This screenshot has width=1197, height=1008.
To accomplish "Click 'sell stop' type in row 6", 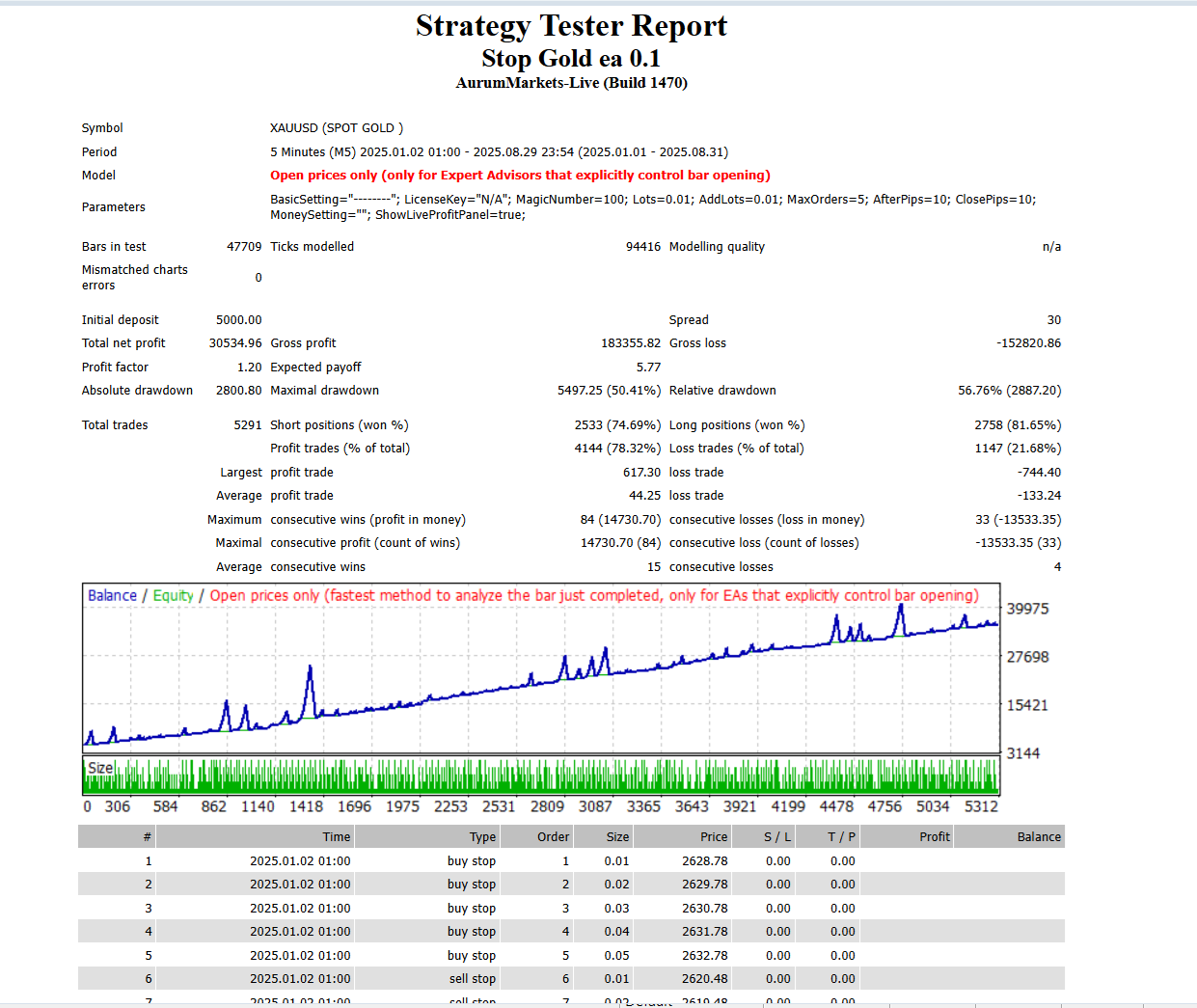I will [x=473, y=979].
